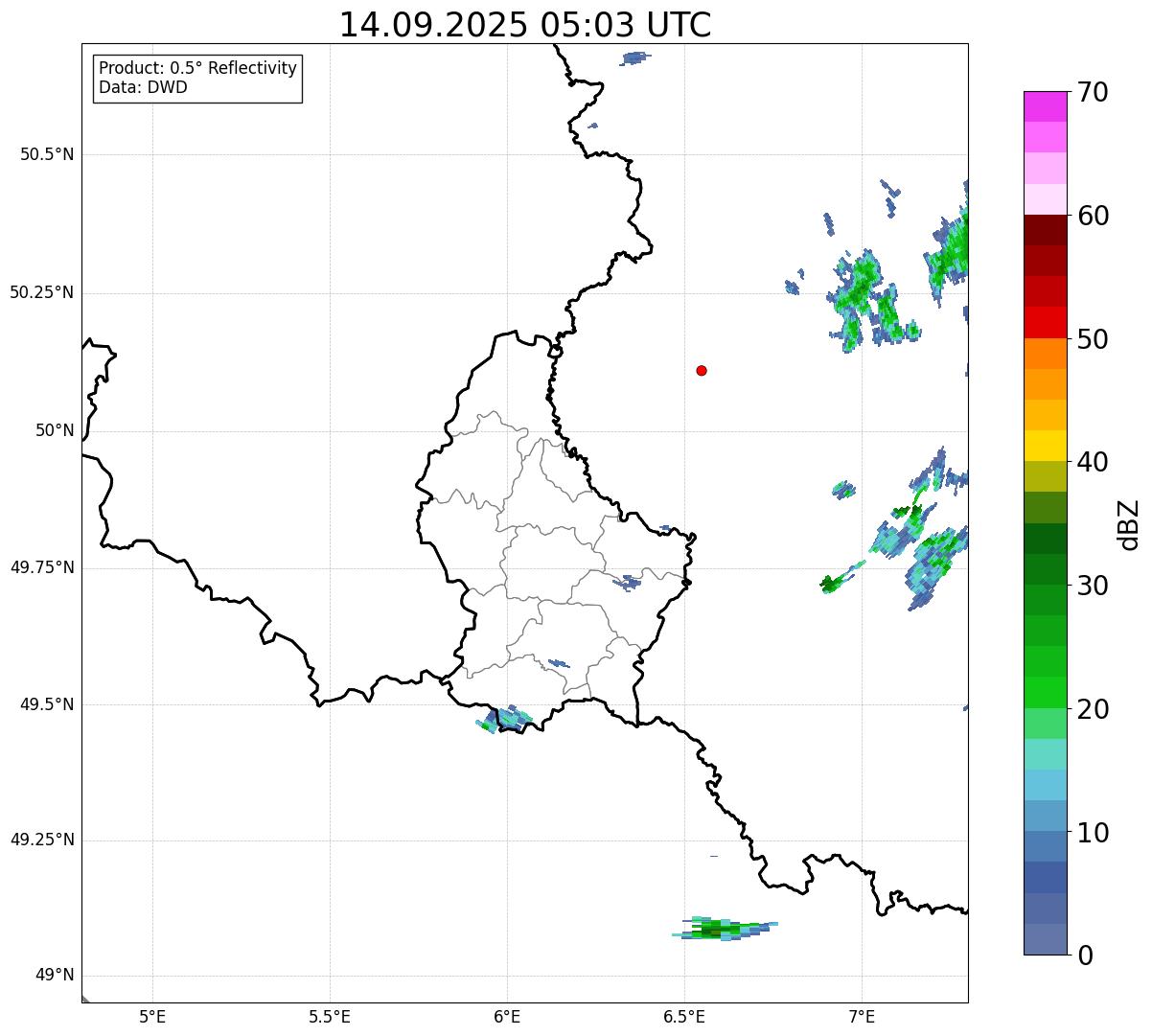
Task: Click the magenta top colorbar segment
Action: coord(1045,106)
